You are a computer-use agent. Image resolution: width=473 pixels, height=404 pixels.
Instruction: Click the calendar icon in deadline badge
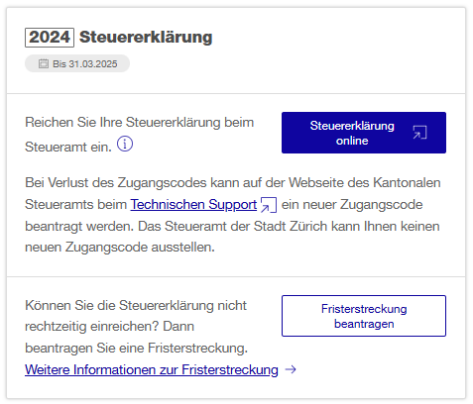[43, 63]
